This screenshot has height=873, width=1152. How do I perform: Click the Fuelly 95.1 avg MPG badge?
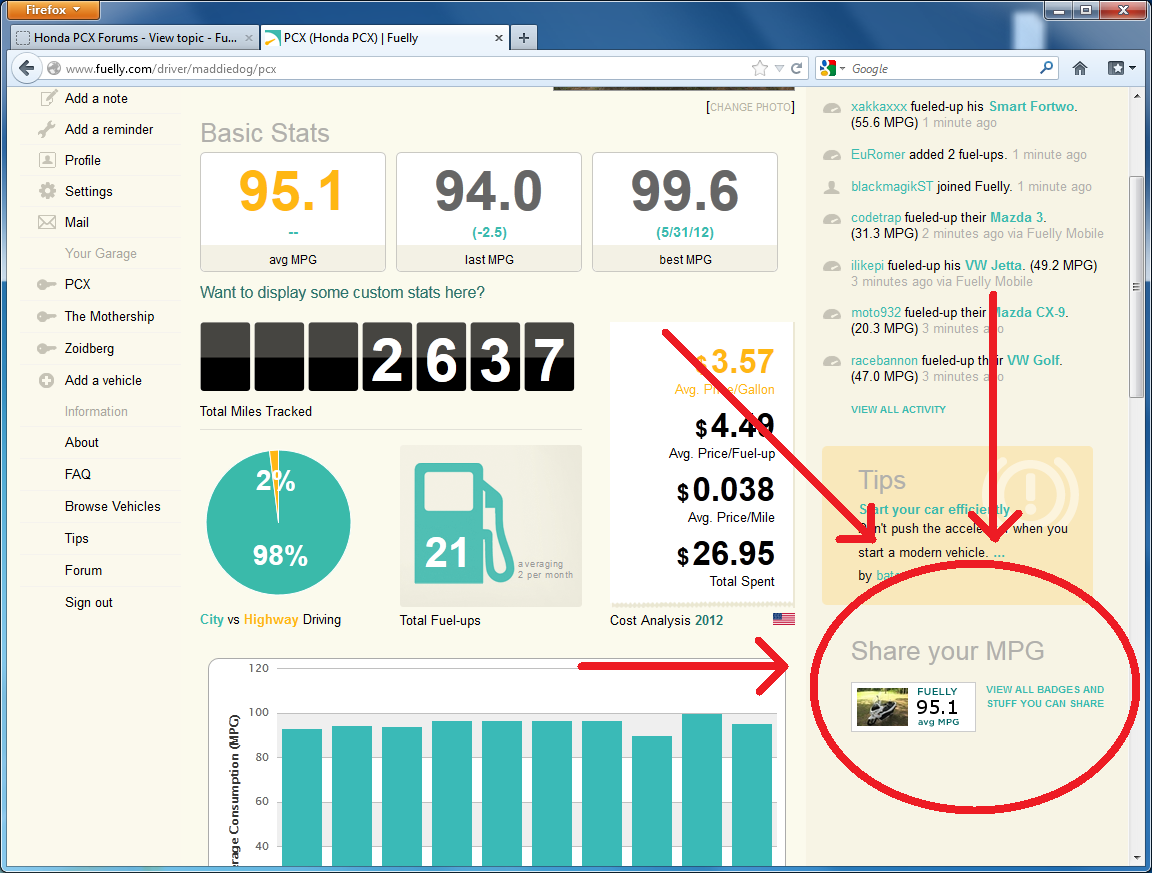tap(913, 707)
